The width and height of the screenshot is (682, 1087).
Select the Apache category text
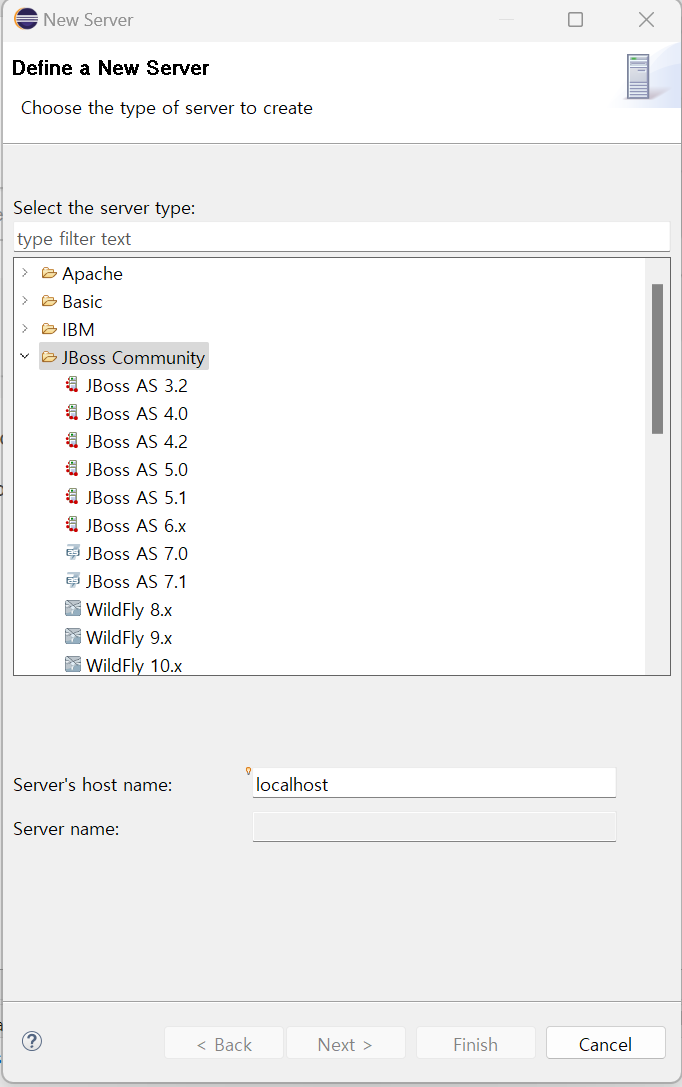tap(92, 274)
